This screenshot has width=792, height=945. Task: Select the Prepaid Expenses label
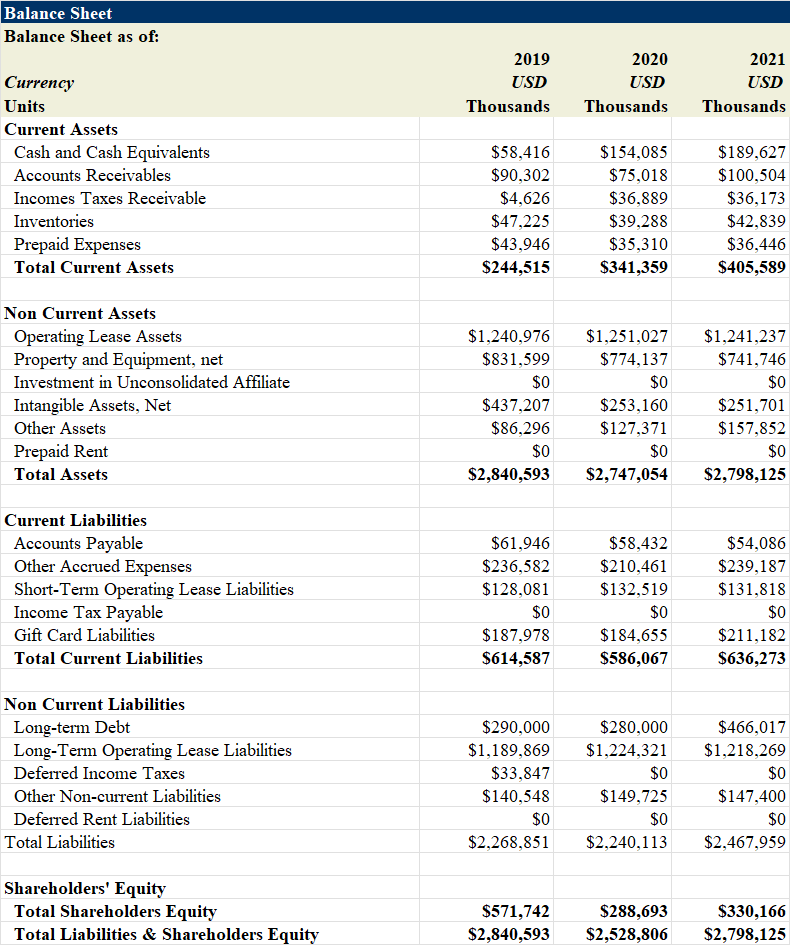(x=77, y=244)
